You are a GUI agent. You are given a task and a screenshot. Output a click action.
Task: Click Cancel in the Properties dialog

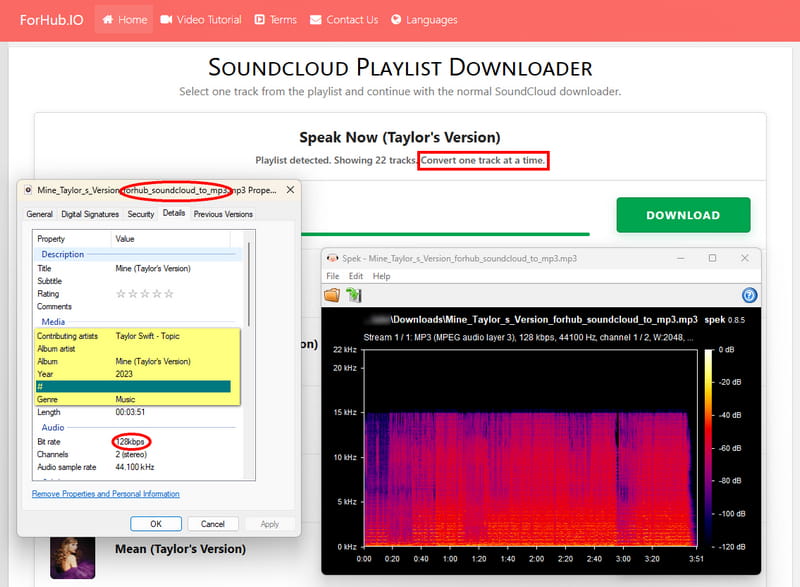coord(213,524)
